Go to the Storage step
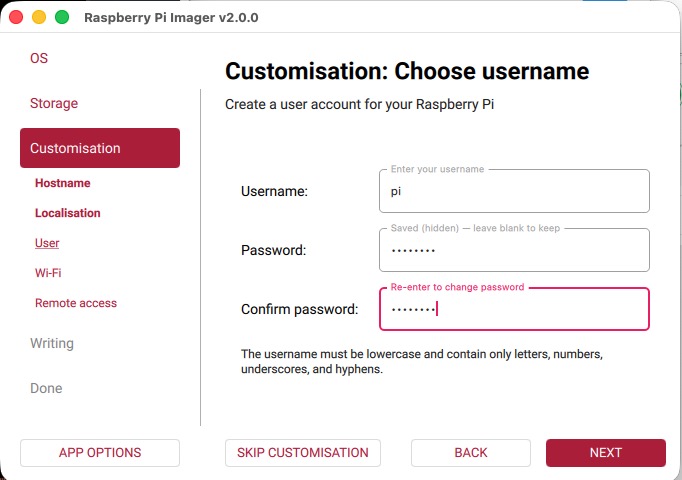The image size is (682, 480). click(x=54, y=103)
